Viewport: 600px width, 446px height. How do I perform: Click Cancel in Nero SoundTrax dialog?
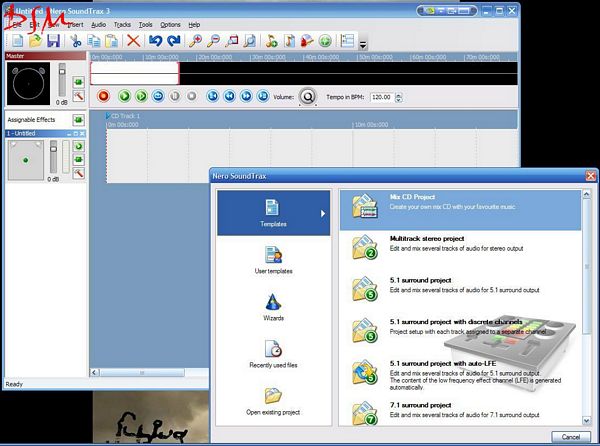tap(571, 437)
